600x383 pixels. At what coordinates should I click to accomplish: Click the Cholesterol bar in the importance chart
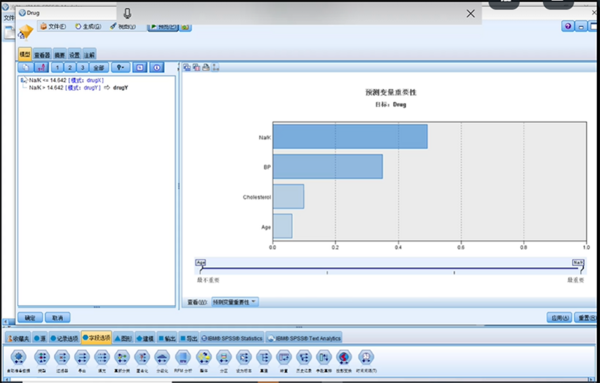pos(289,196)
